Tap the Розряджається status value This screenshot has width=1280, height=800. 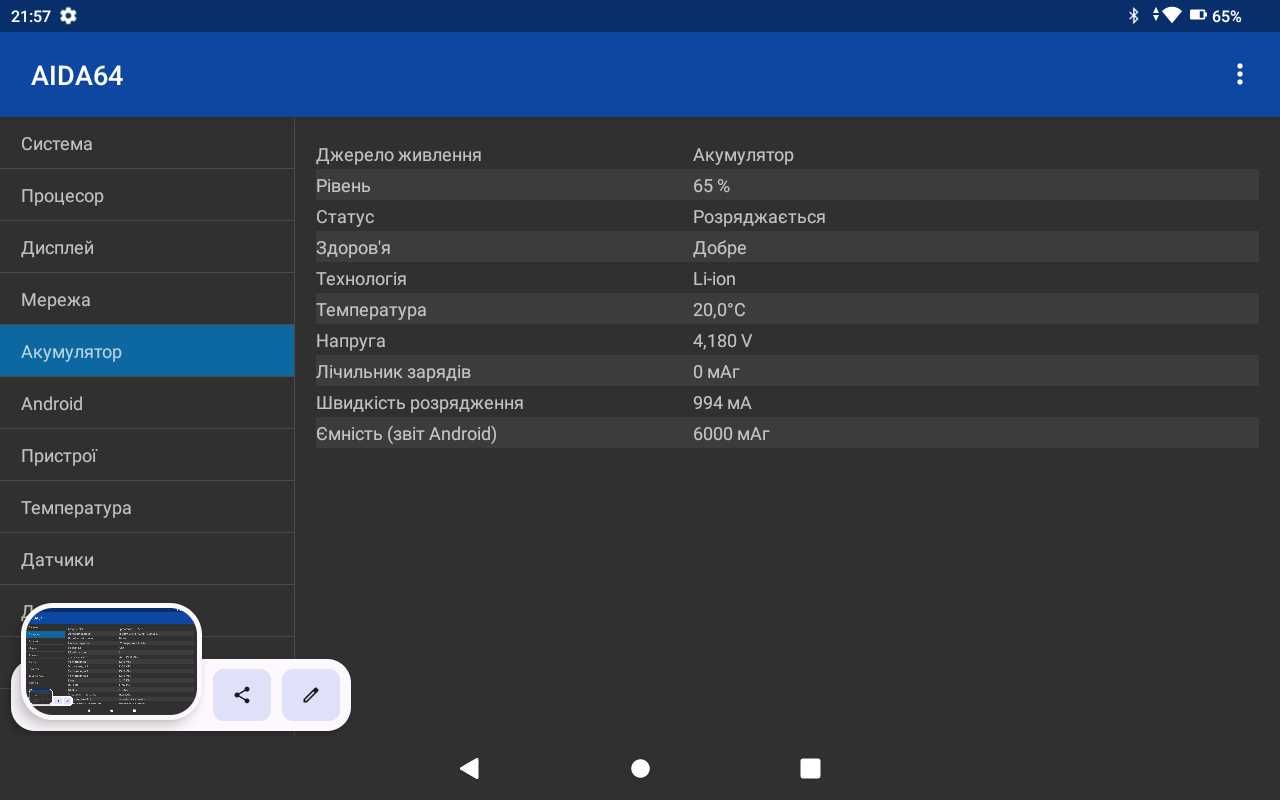[759, 217]
